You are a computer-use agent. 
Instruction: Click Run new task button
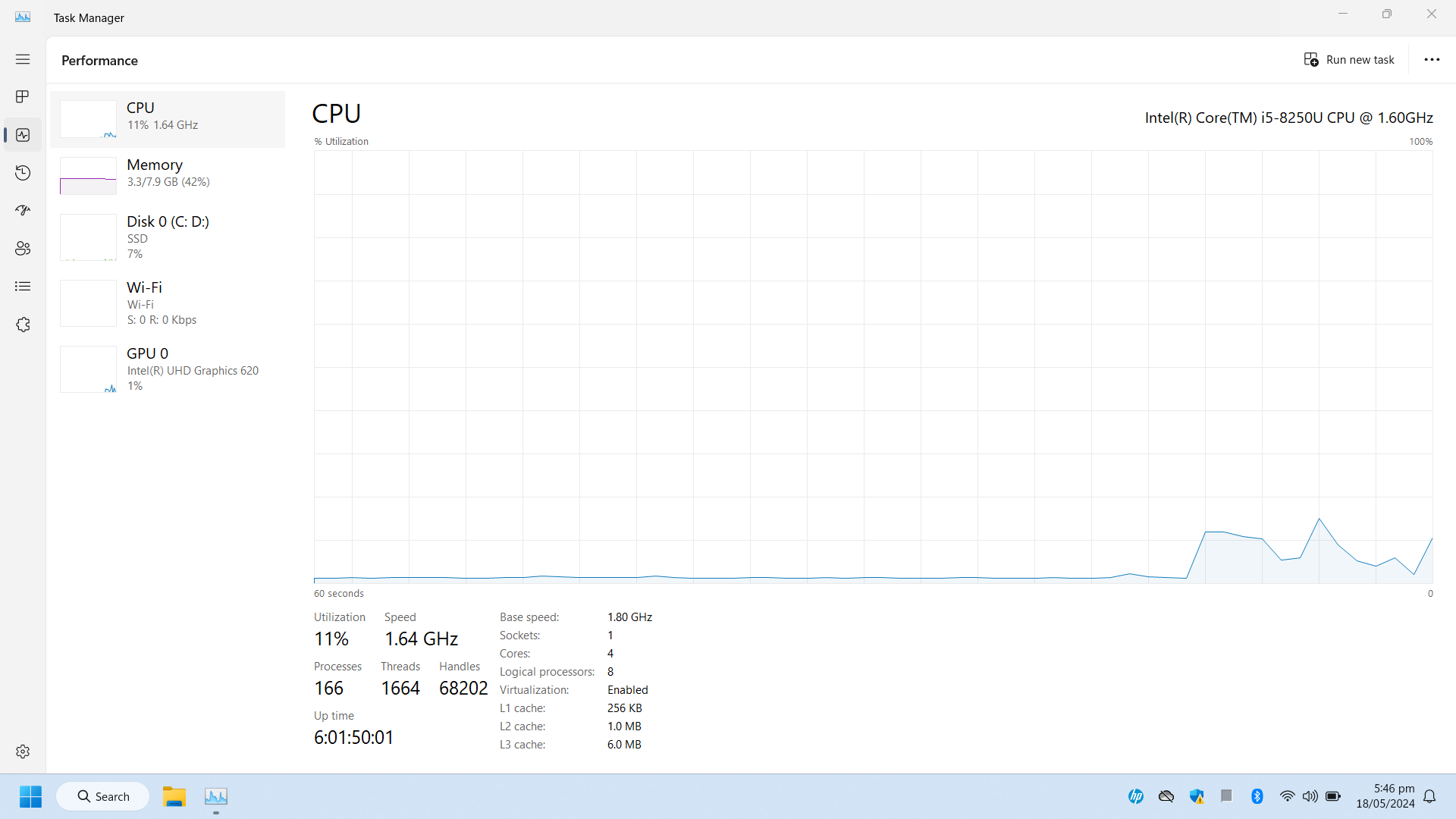1349,60
